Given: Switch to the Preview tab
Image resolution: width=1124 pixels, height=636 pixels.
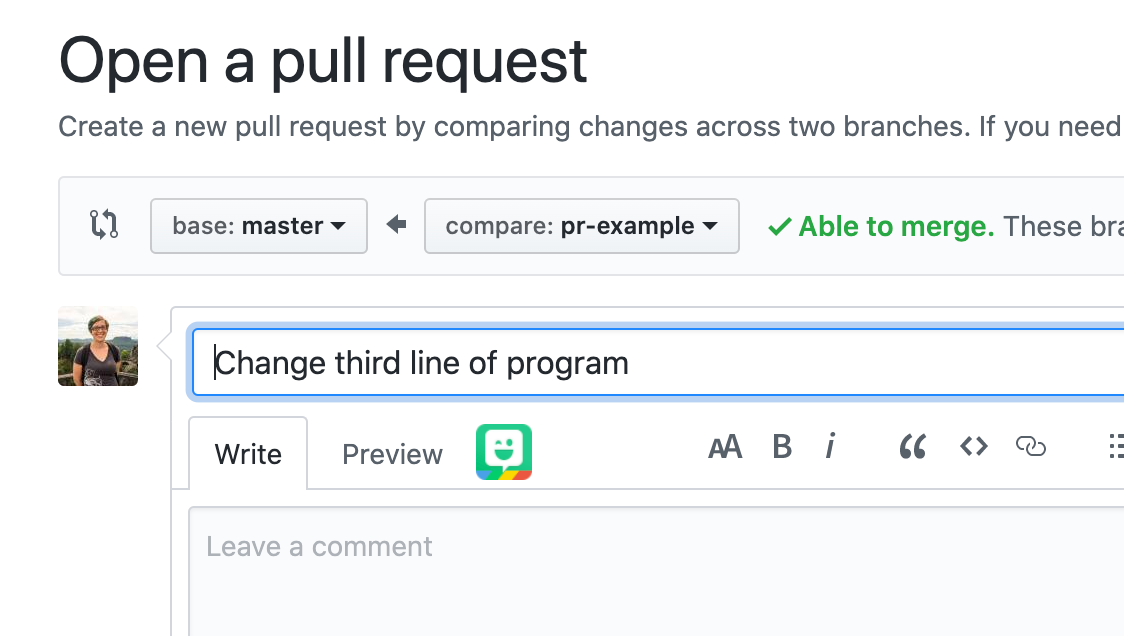Looking at the screenshot, I should point(392,454).
